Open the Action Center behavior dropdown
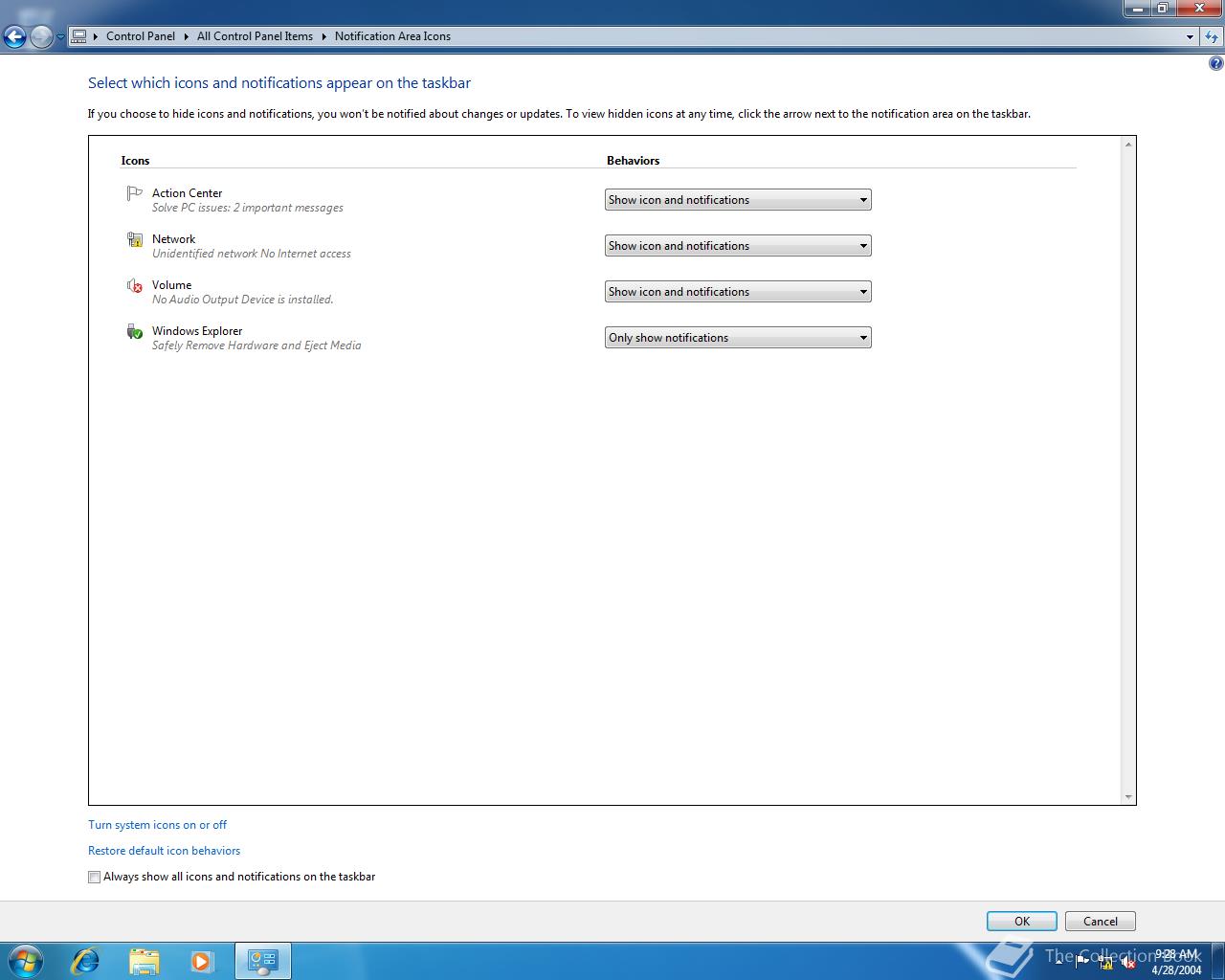 (738, 200)
